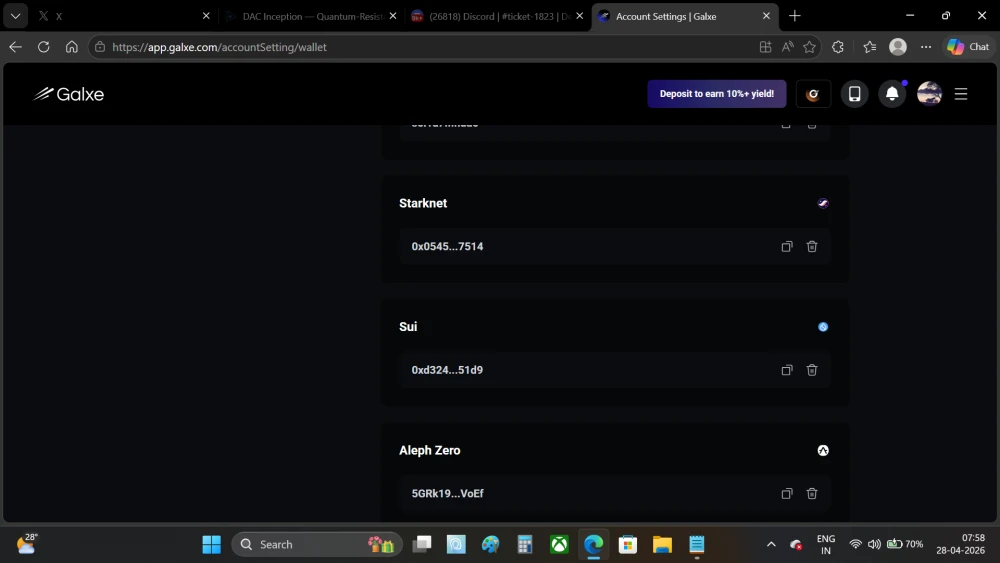Delete the Aleph Zero wallet 5GRk19...VoEf
Screen dimensions: 1000x563
coord(812,494)
